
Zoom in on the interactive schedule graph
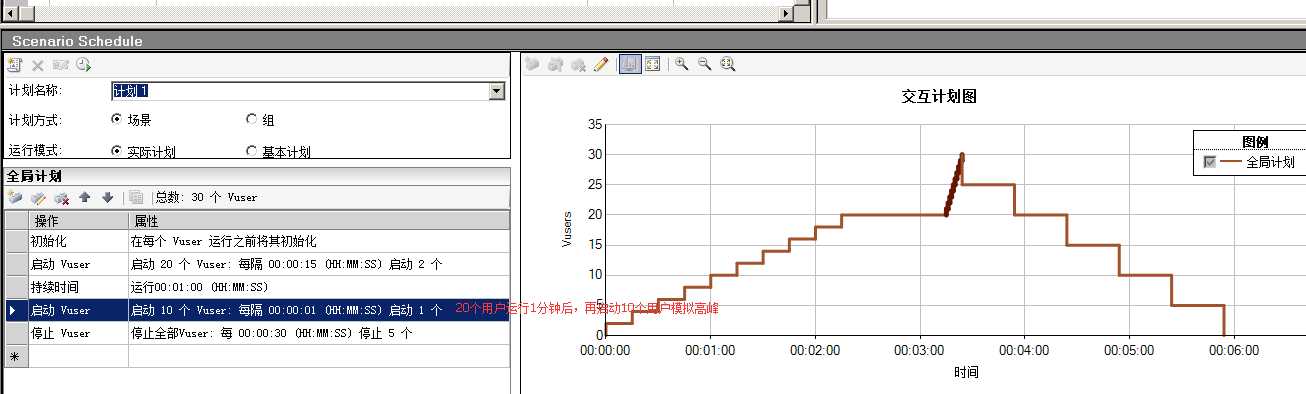[x=682, y=64]
